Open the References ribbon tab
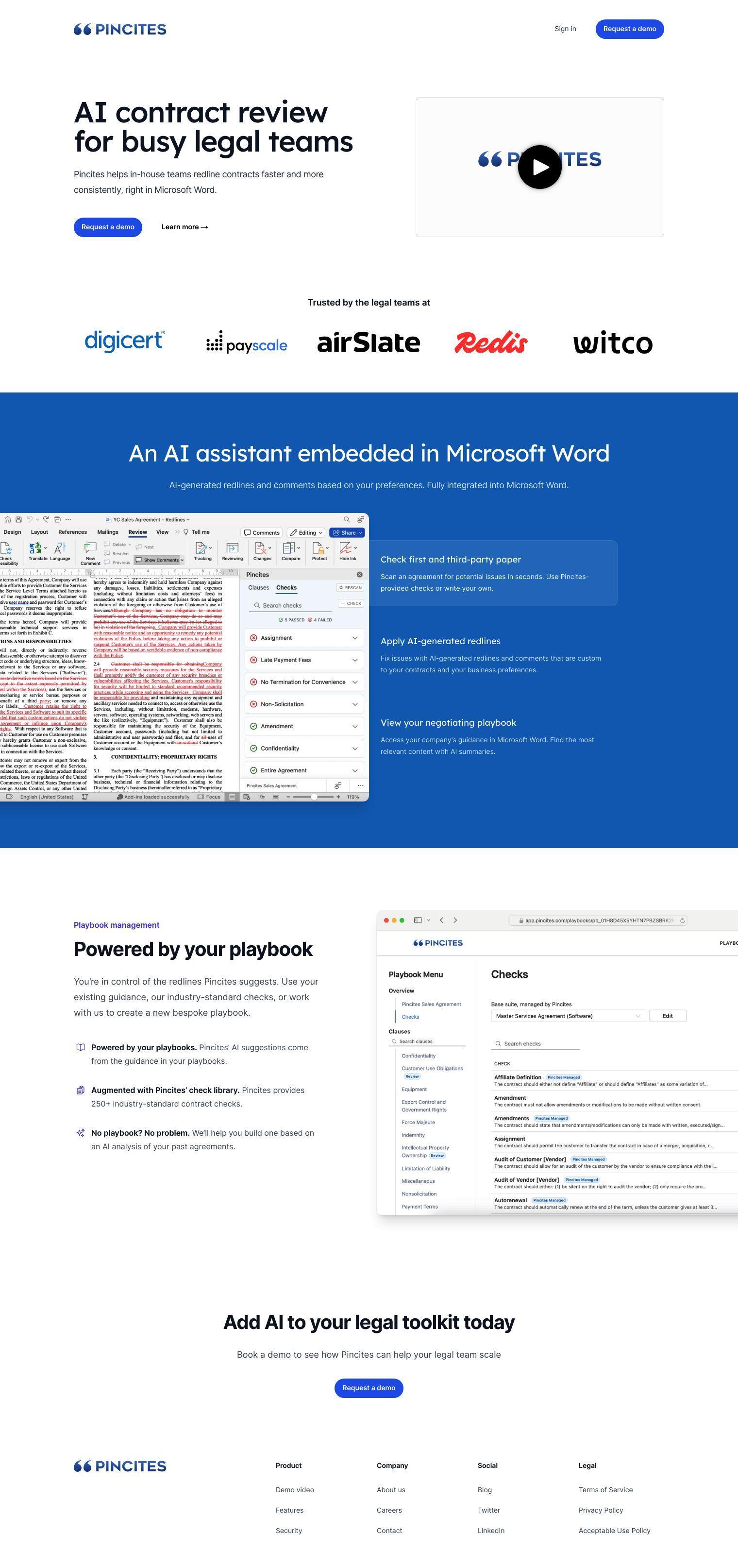738x1568 pixels. point(72,532)
